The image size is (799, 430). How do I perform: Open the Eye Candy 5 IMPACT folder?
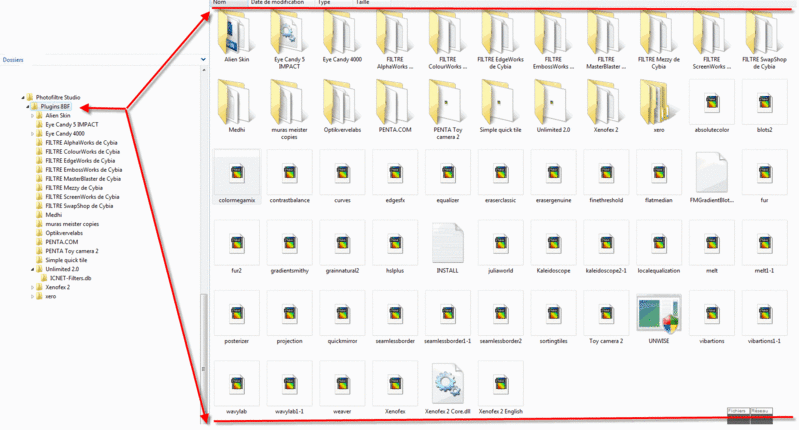289,33
